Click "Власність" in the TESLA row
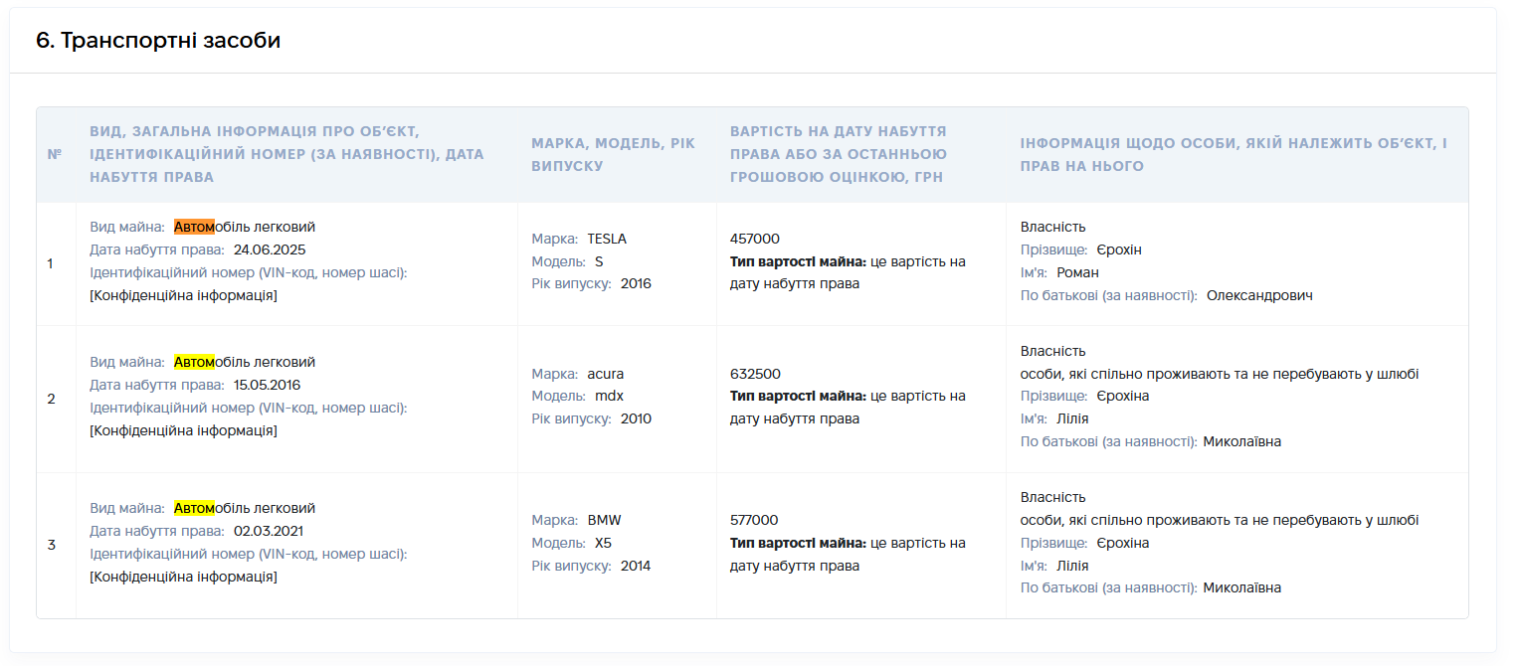 [x=1053, y=227]
